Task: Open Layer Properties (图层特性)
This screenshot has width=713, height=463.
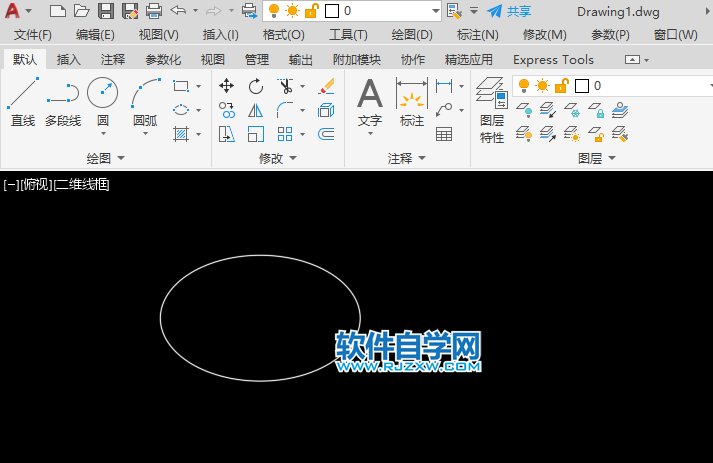Action: tap(492, 110)
